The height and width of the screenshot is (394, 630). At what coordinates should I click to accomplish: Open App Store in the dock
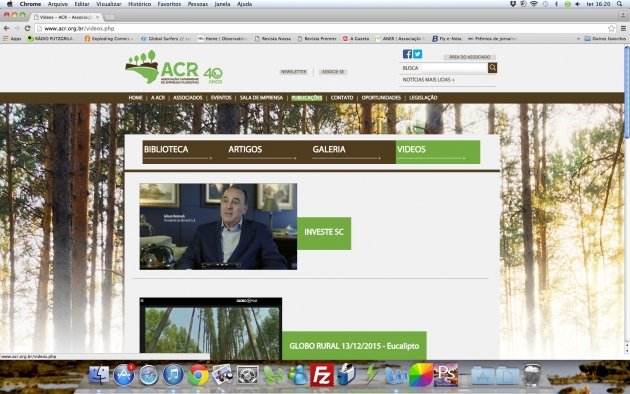click(124, 375)
